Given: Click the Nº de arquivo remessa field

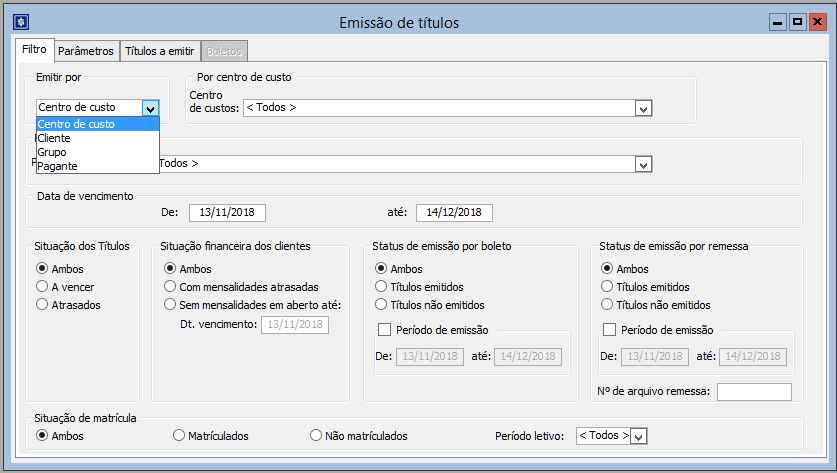Looking at the screenshot, I should [x=753, y=391].
